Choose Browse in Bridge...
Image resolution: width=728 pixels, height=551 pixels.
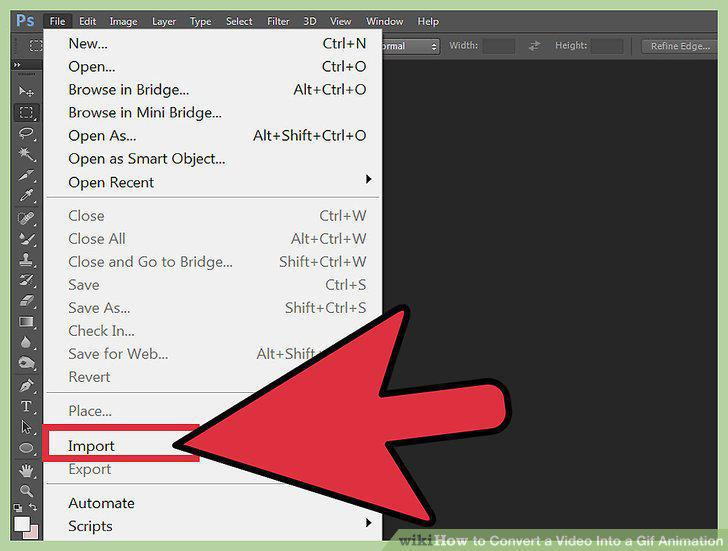tap(214, 90)
